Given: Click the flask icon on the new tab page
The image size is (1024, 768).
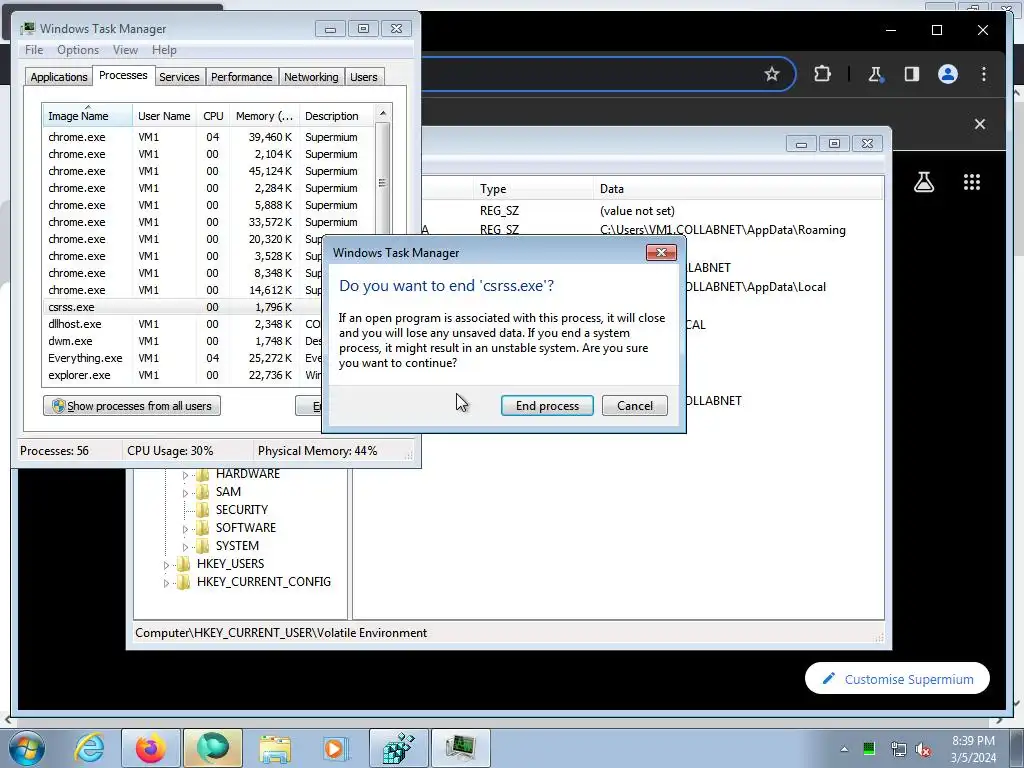Looking at the screenshot, I should (923, 182).
